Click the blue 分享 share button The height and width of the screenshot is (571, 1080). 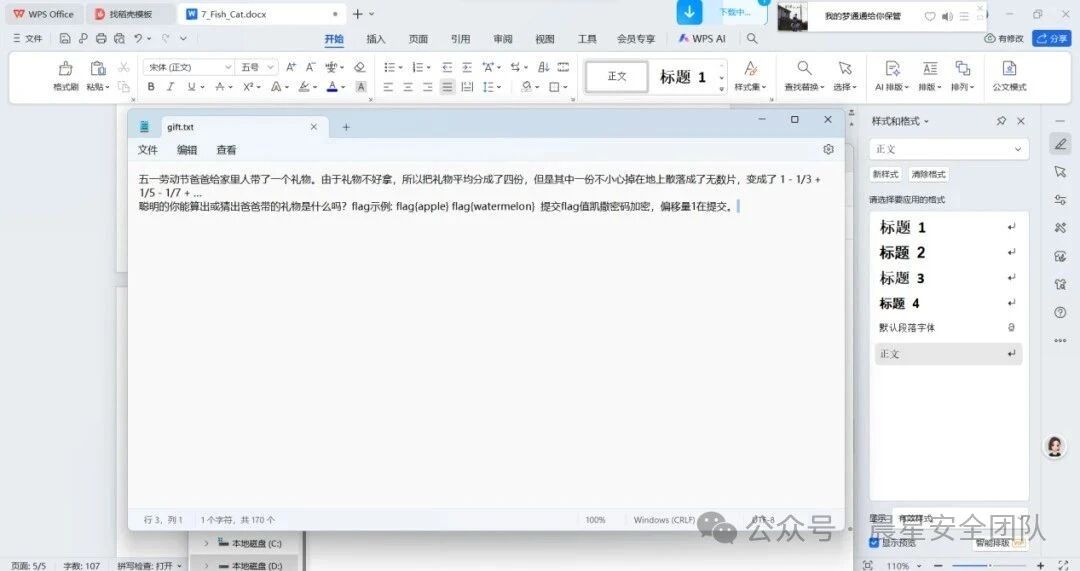click(1052, 38)
